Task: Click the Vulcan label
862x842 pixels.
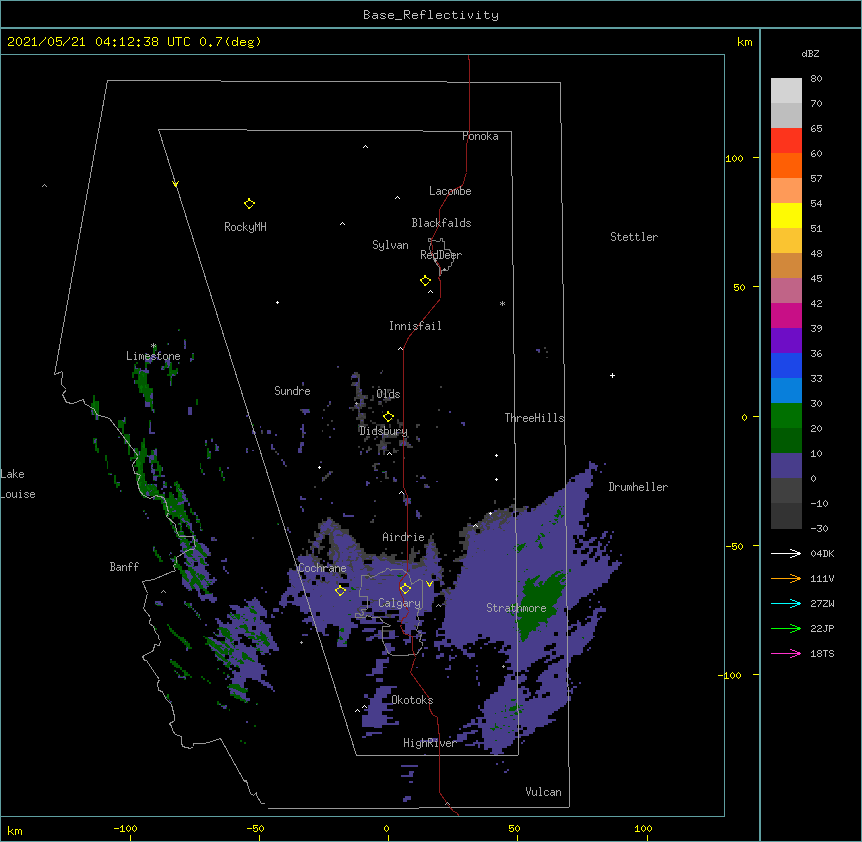Action: click(x=543, y=792)
